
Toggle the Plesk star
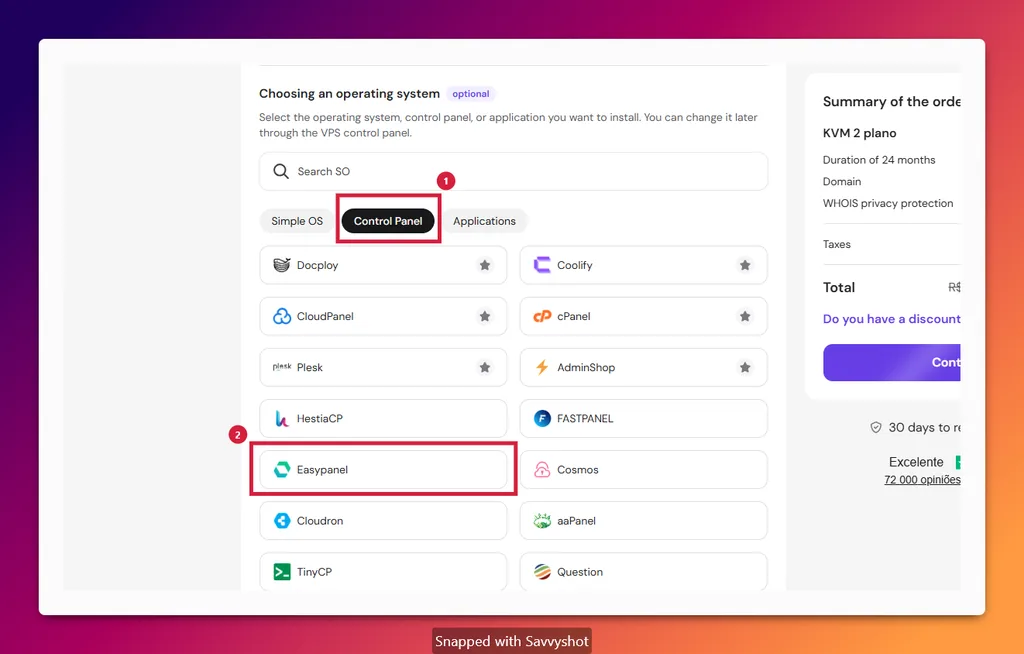pos(485,367)
